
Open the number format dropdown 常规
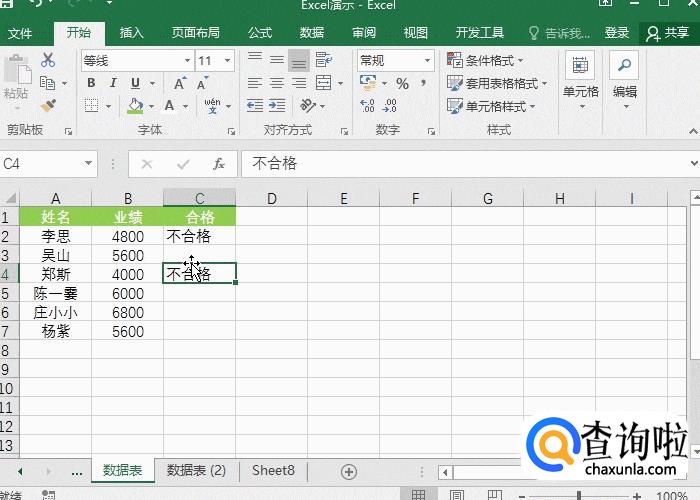427,60
